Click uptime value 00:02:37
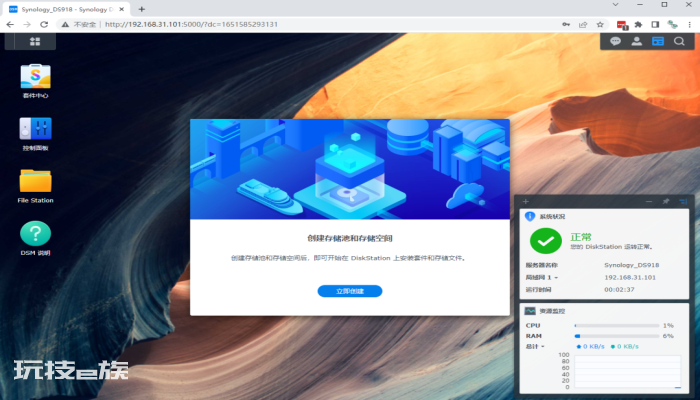This screenshot has height=400, width=700. (x=619, y=289)
